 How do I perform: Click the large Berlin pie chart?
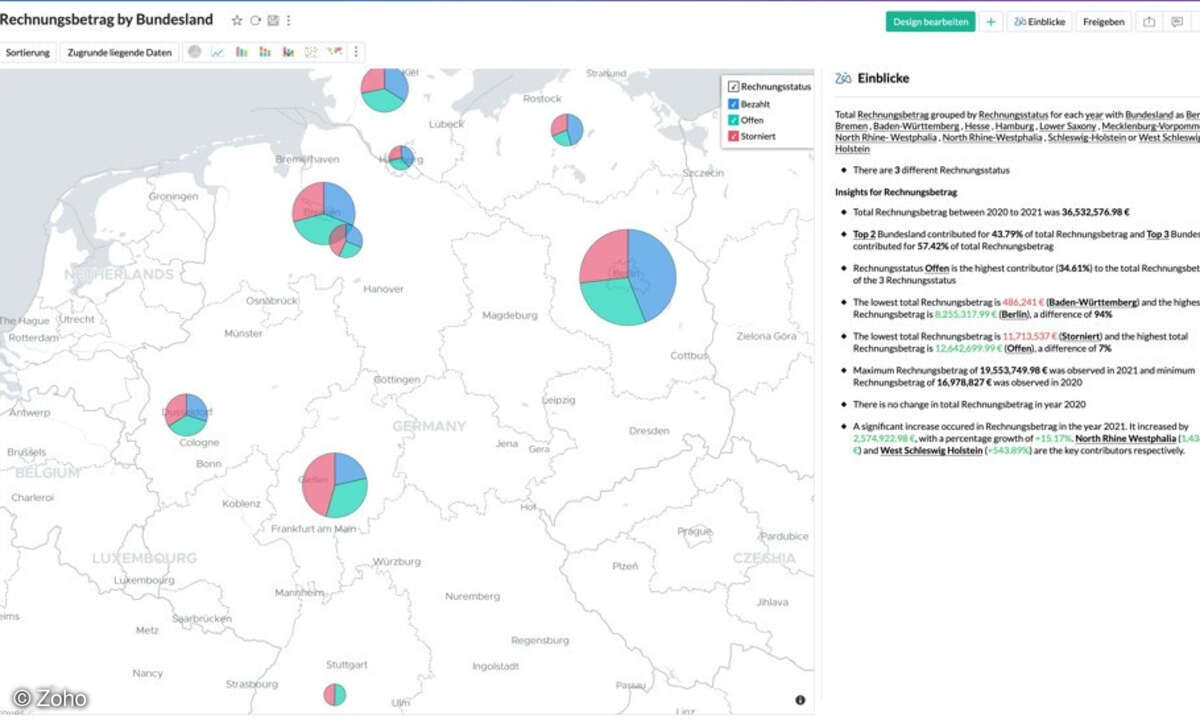[628, 277]
